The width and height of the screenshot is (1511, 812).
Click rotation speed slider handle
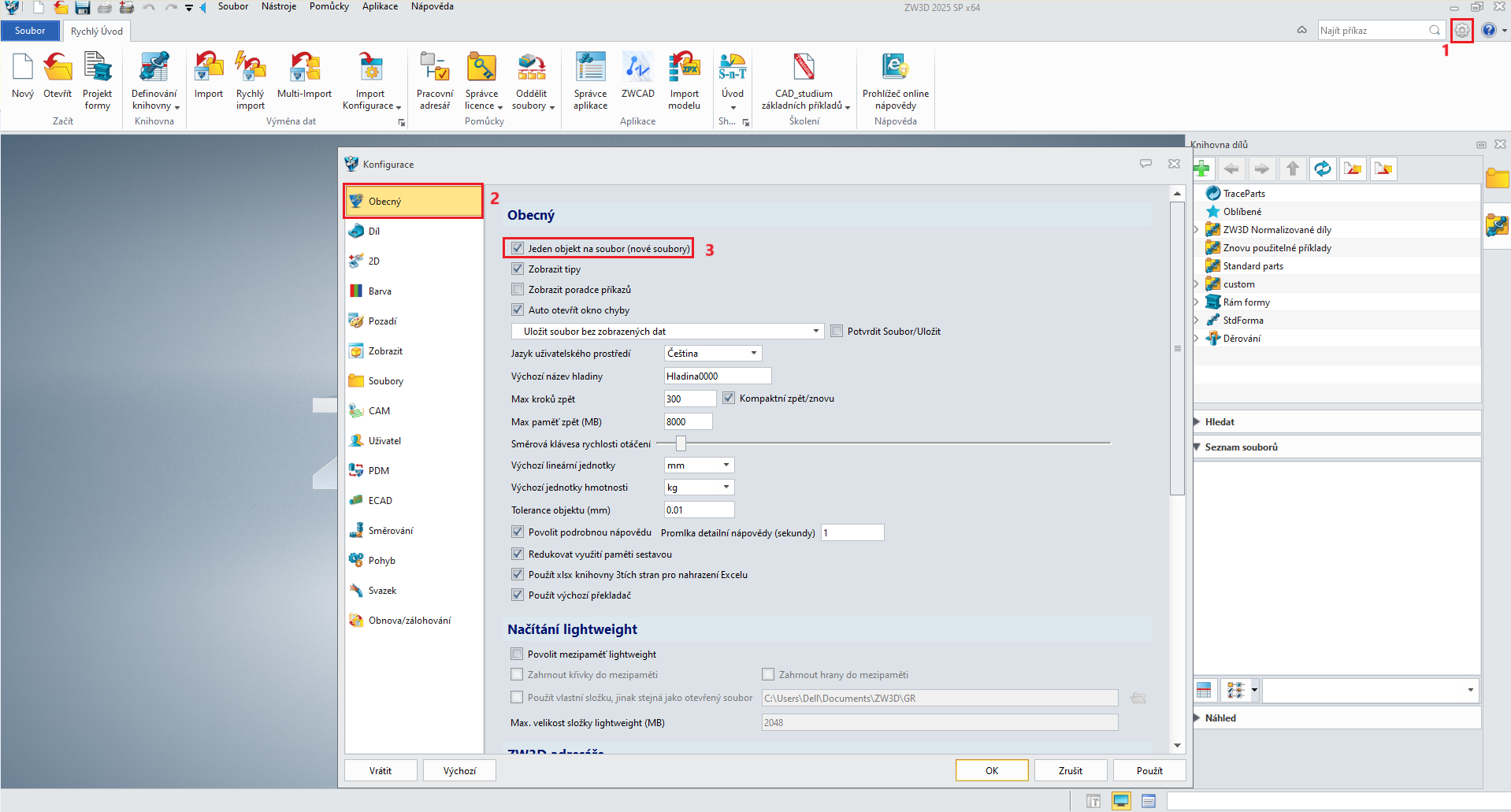(681, 443)
